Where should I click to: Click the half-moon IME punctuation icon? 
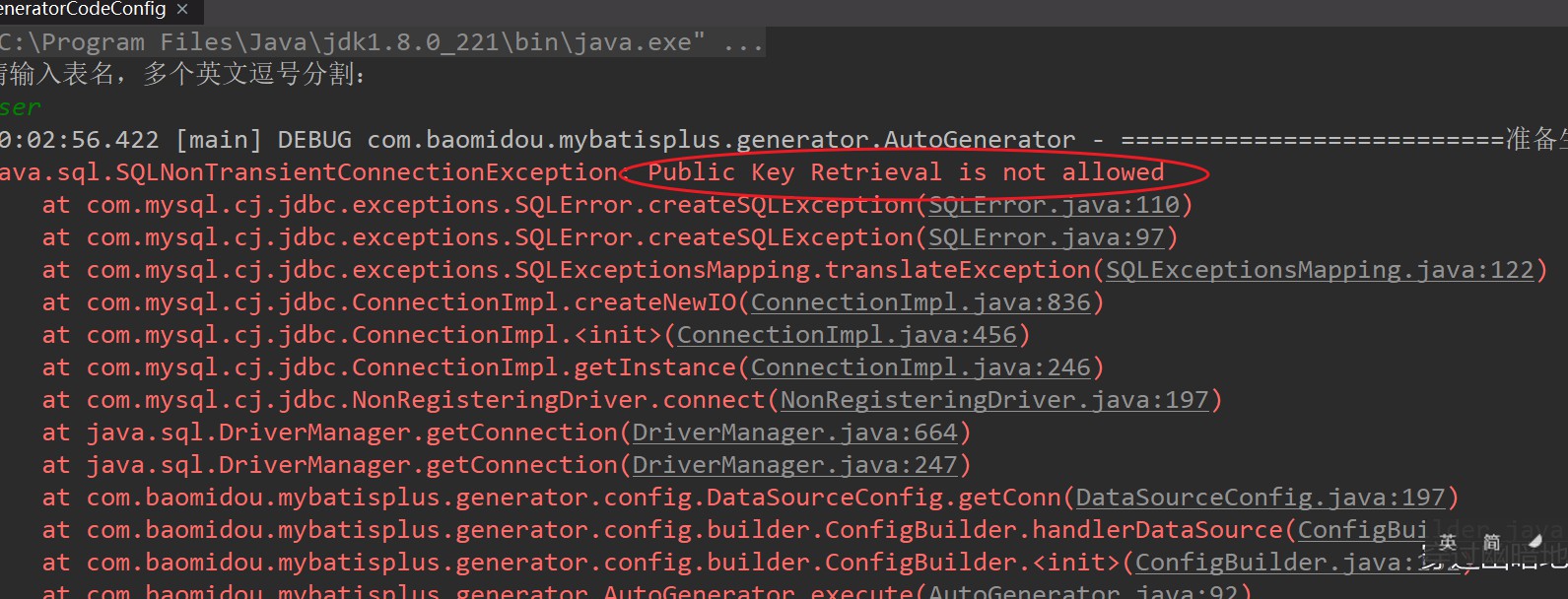tap(1534, 542)
